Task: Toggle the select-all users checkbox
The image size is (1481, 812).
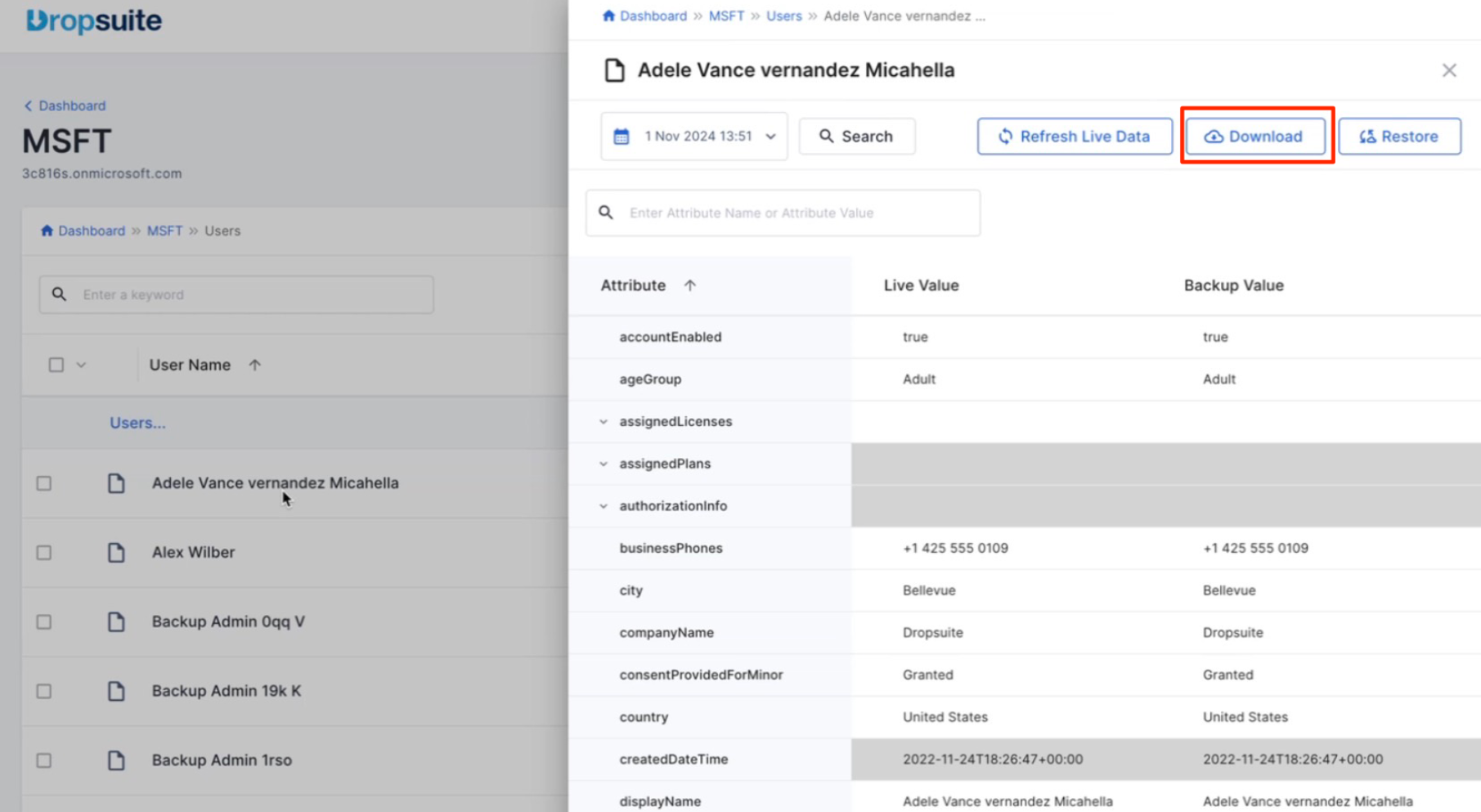Action: [56, 364]
